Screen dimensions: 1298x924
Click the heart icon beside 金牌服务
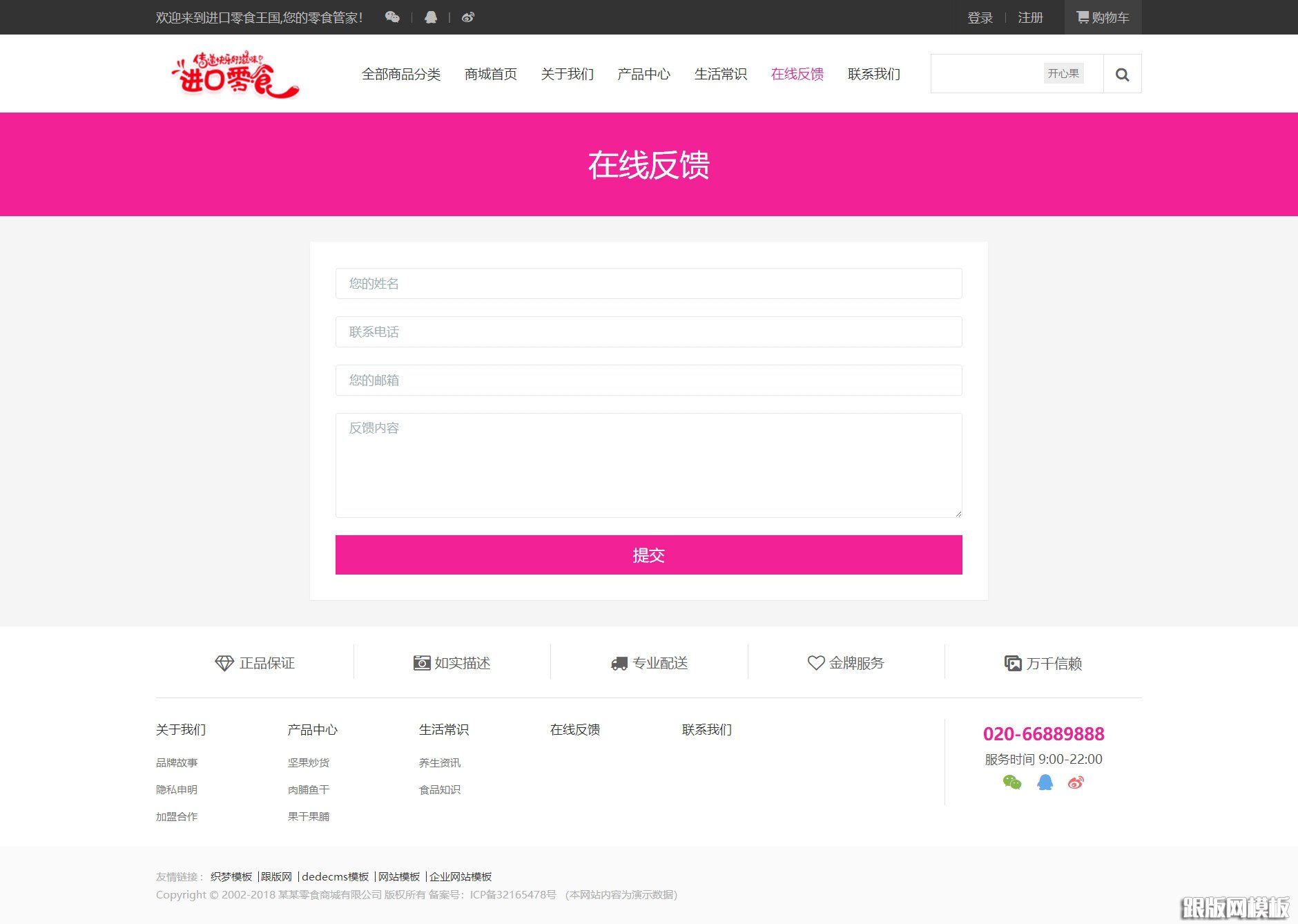point(815,663)
